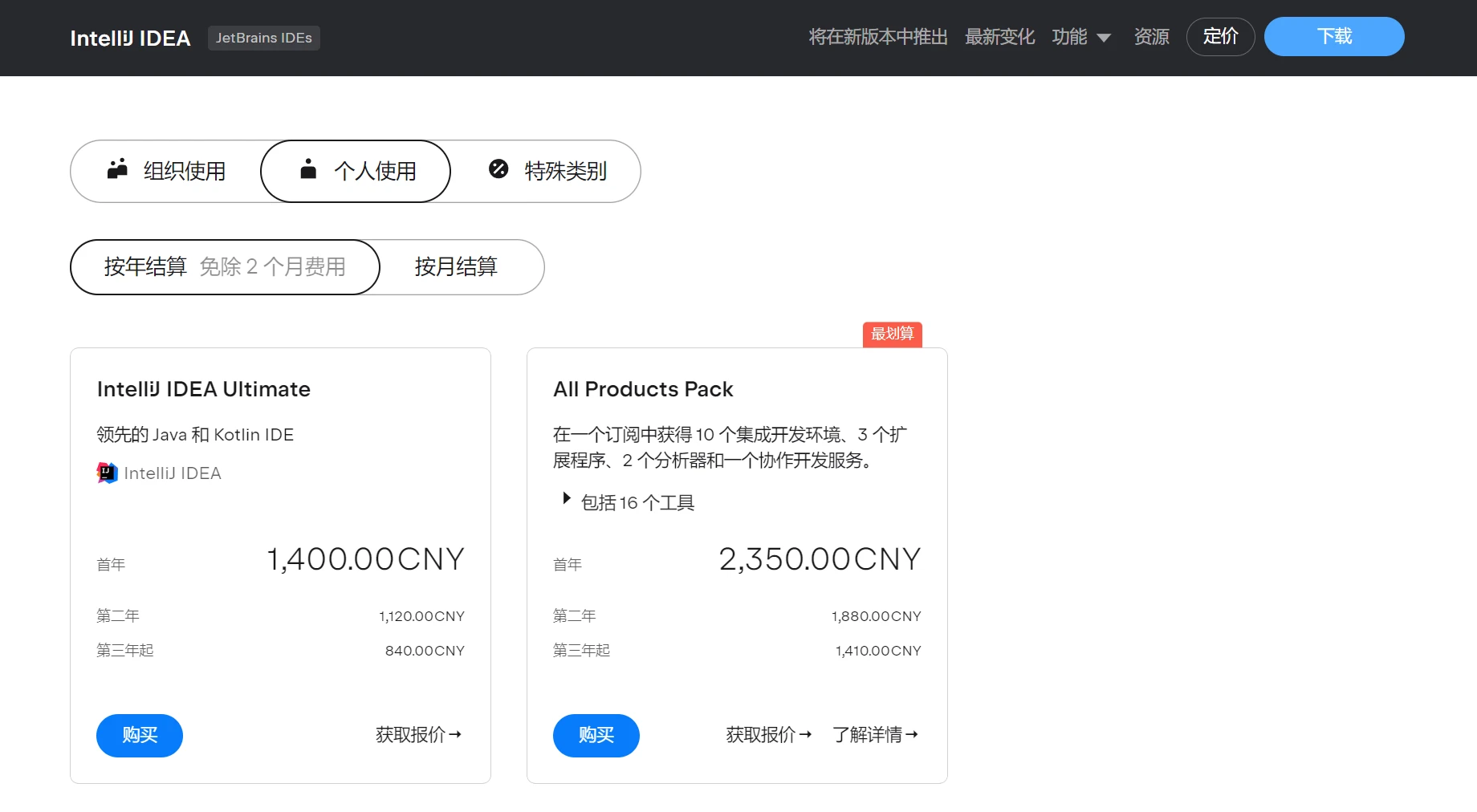Viewport: 1477px width, 812px height.
Task: Click the 1,120.00CNY second-year price
Action: tap(422, 616)
